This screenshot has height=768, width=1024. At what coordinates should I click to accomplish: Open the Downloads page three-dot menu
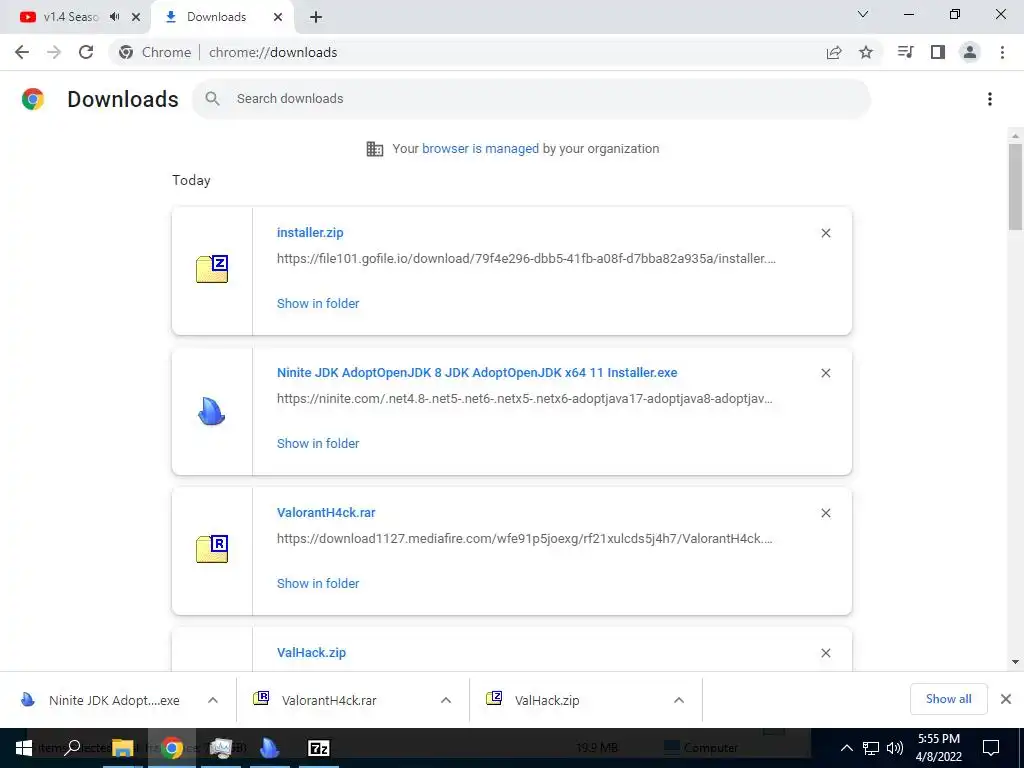(x=989, y=99)
